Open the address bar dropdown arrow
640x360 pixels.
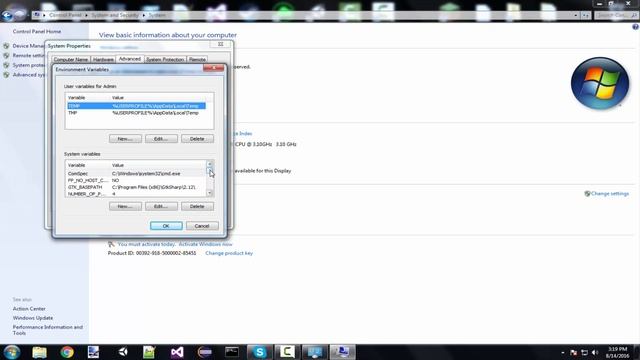coord(576,15)
